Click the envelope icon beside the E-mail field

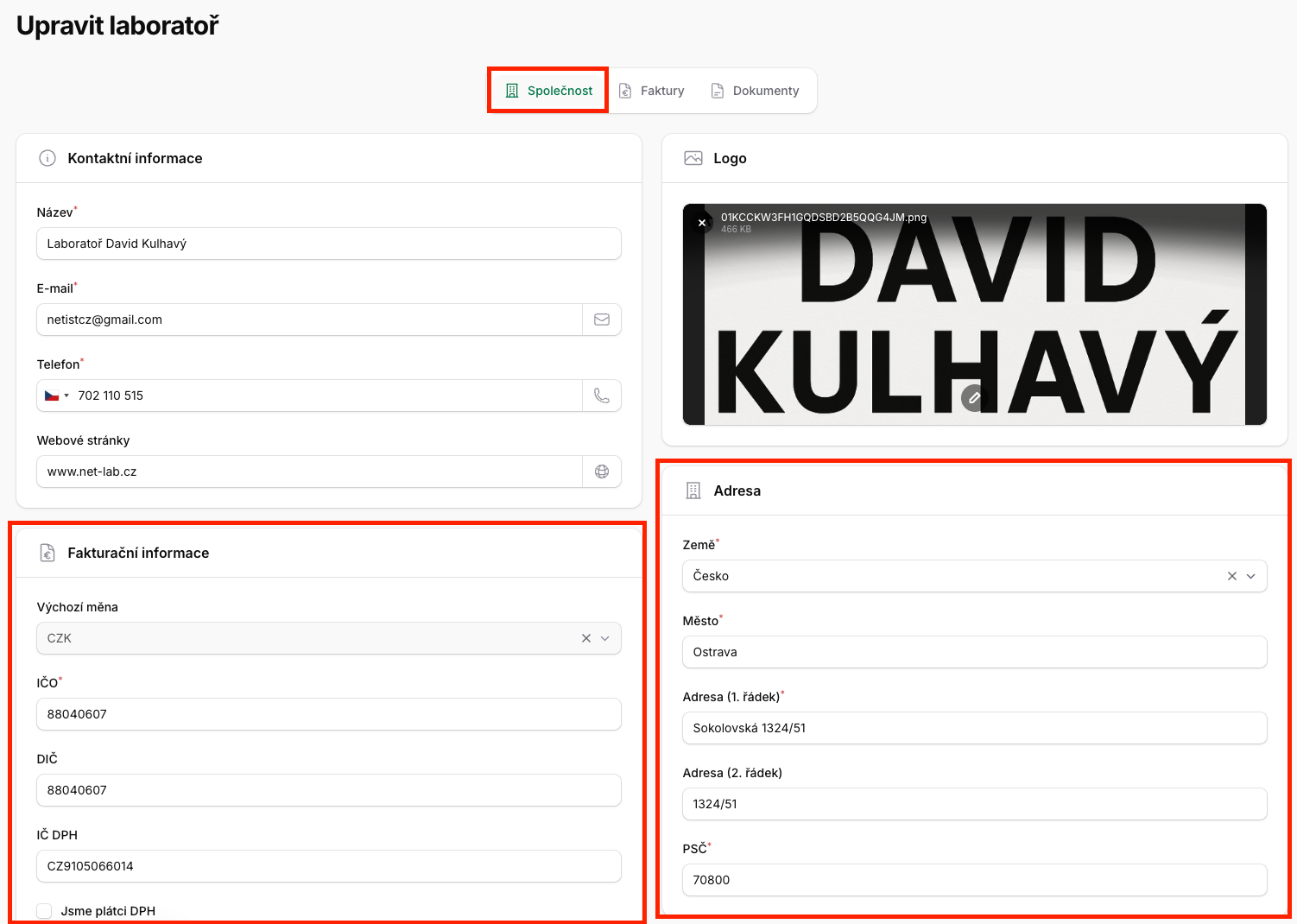[602, 320]
